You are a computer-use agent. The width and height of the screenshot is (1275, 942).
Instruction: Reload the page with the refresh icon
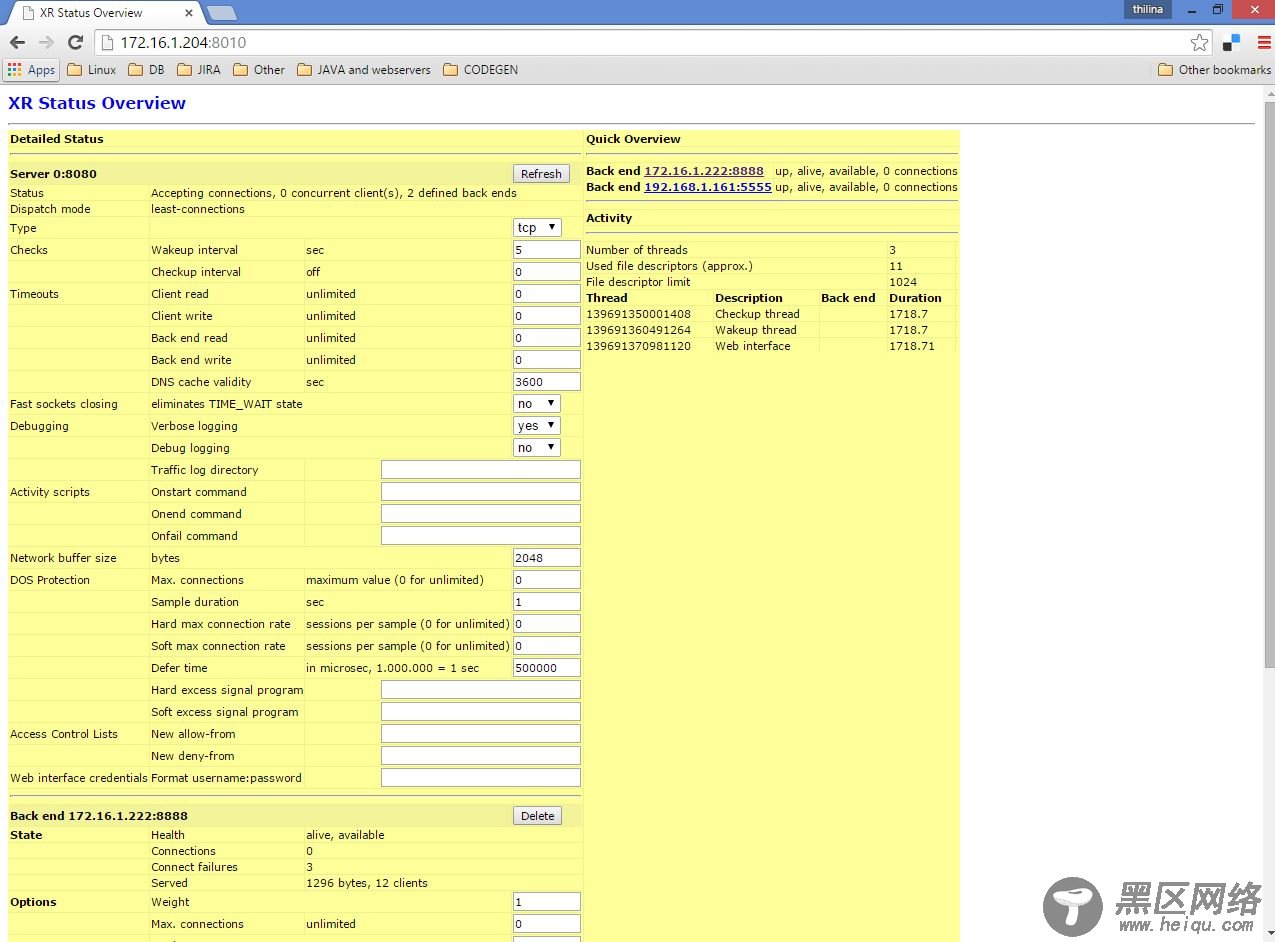click(x=75, y=42)
